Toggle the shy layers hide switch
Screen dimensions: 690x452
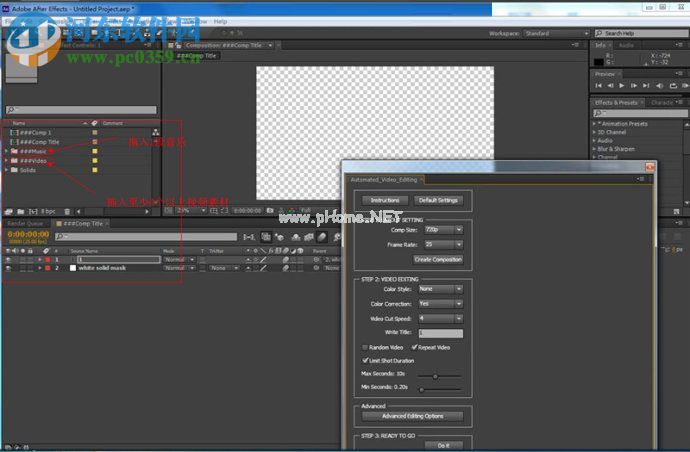tap(296, 237)
